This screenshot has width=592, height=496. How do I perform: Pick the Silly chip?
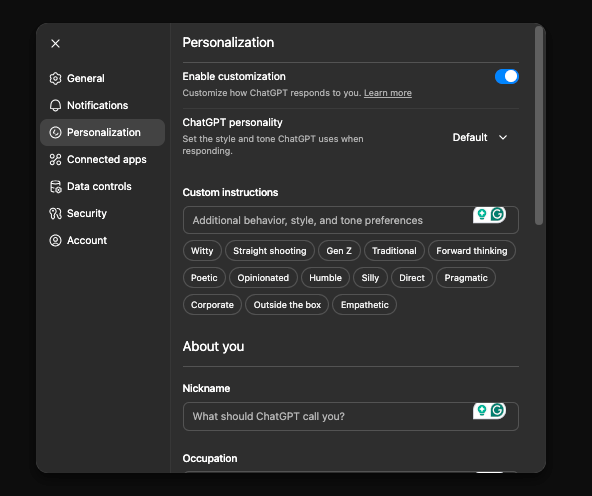click(x=370, y=278)
